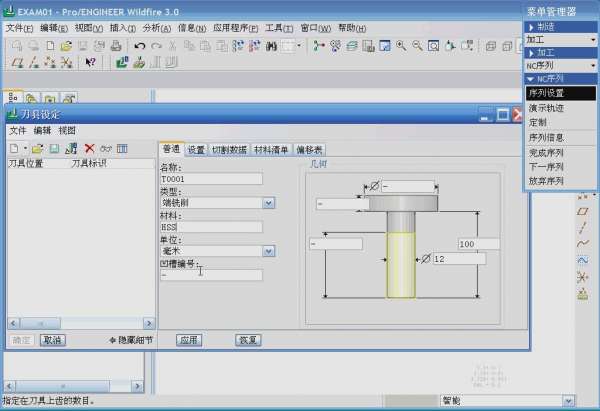Click the Datum plane tool icon

17,62
